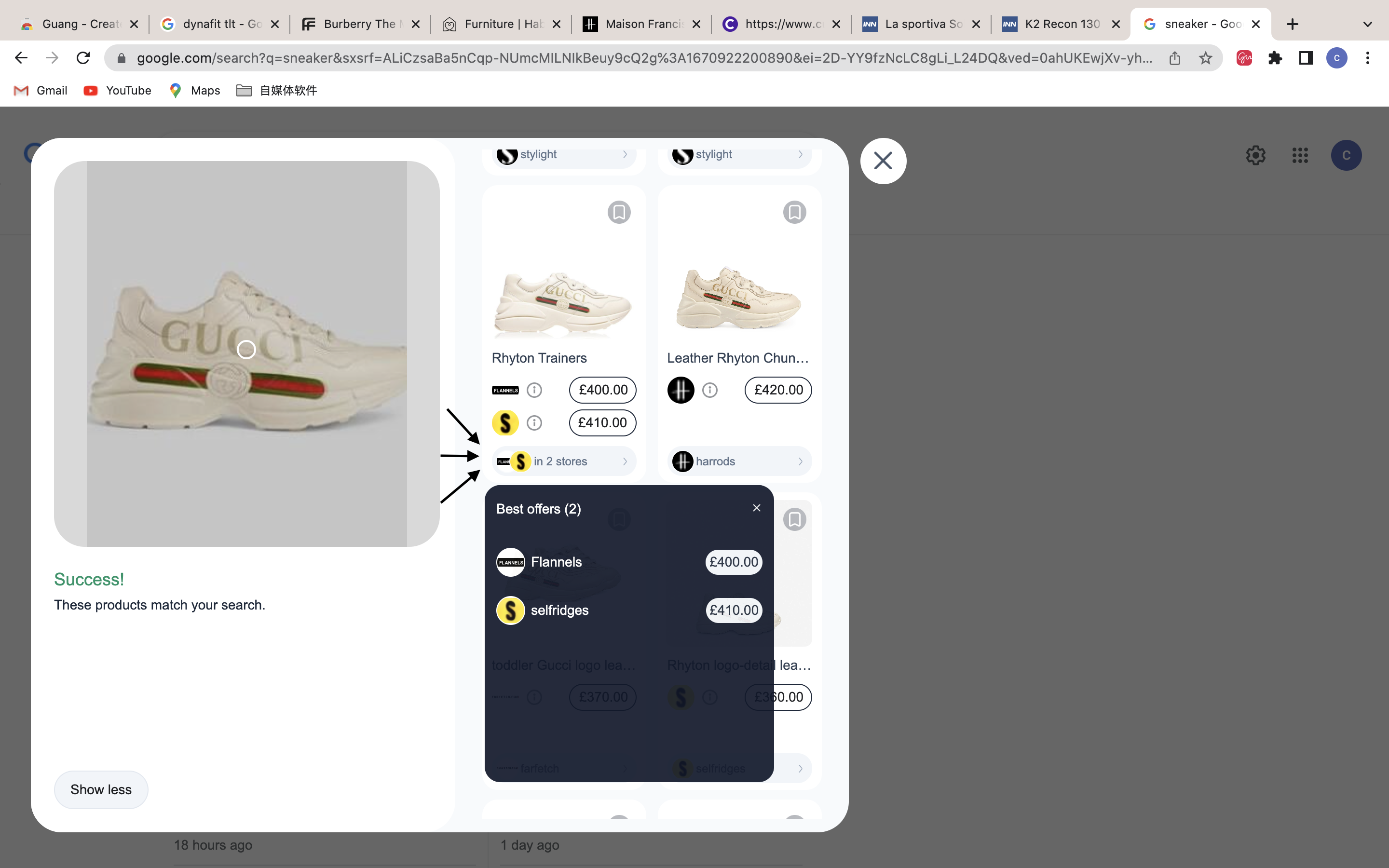Click the yellow selfridges logo on Rhyton Trainers
This screenshot has height=868, width=1389.
coord(505,423)
